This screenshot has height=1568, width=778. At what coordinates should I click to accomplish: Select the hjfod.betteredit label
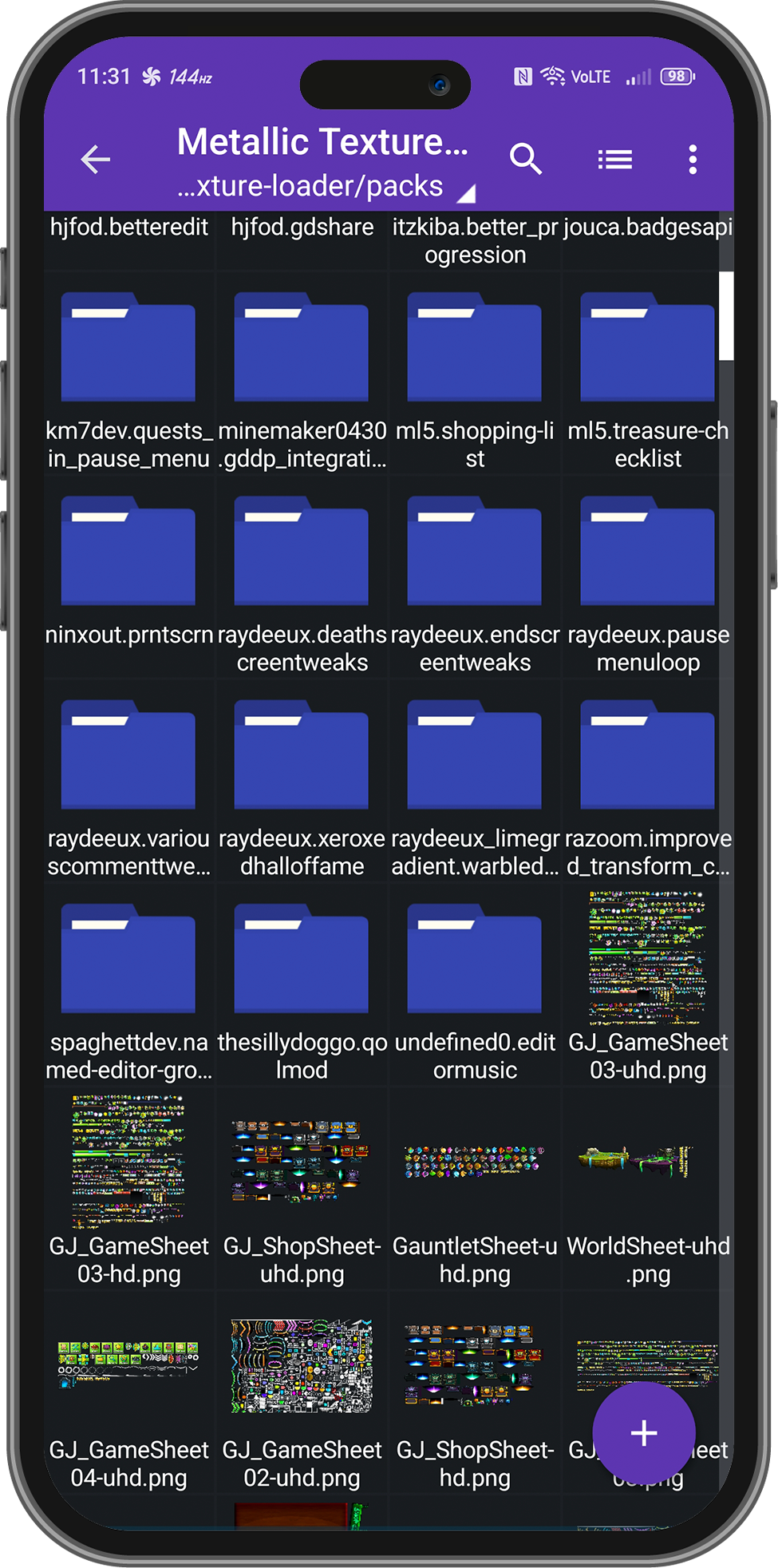[x=128, y=227]
